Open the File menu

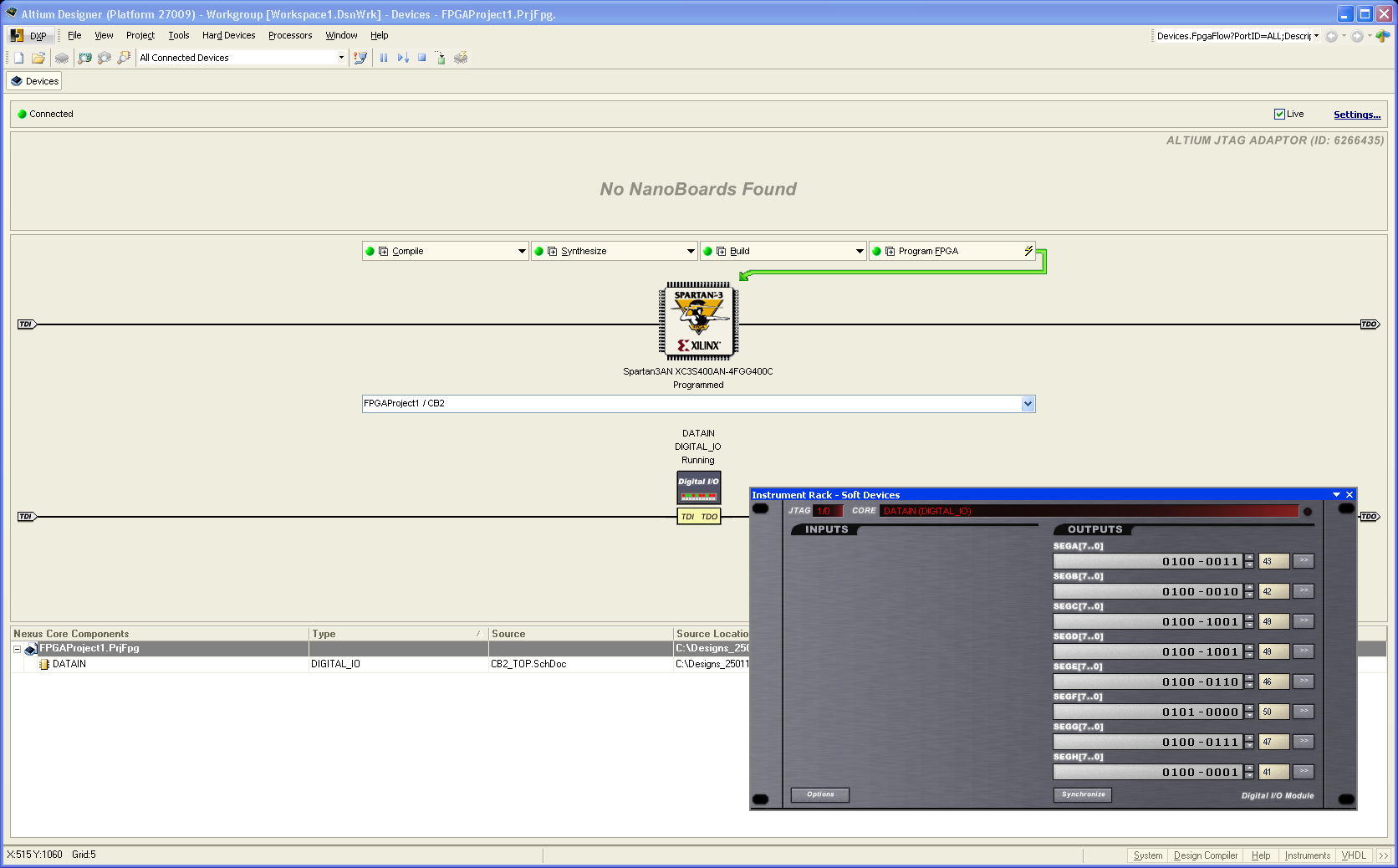(74, 35)
